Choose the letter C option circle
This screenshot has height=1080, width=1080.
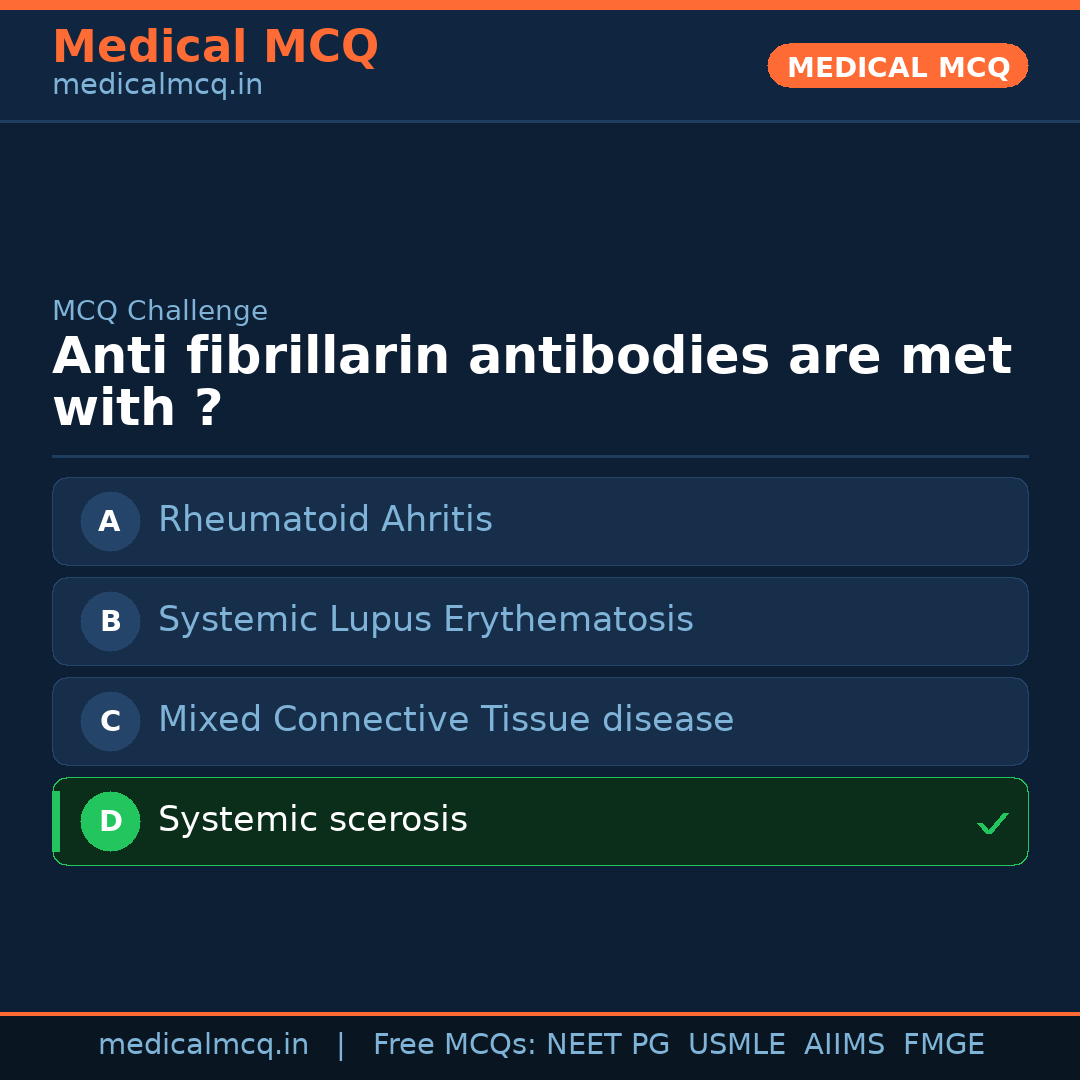110,721
